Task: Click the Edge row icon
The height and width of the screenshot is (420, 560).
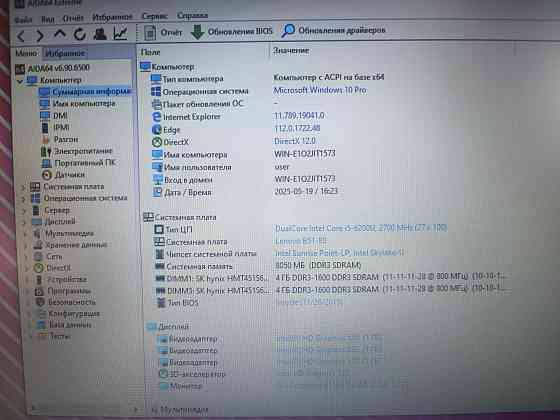Action: (156, 130)
